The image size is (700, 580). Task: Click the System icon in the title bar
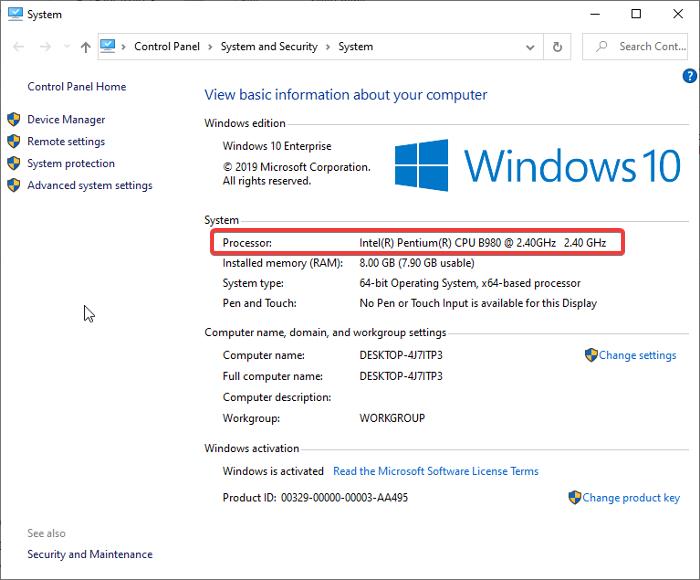click(14, 14)
